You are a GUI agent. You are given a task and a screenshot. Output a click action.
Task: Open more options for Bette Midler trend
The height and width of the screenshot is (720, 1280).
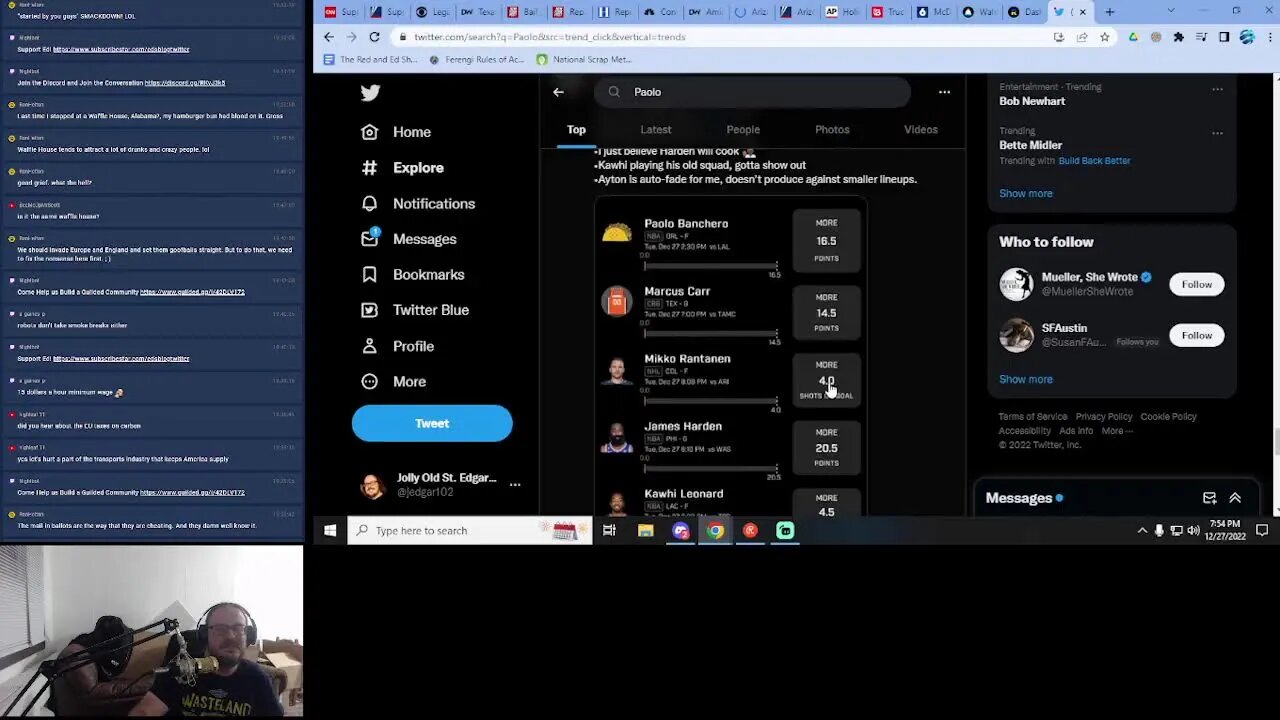pos(1217,133)
